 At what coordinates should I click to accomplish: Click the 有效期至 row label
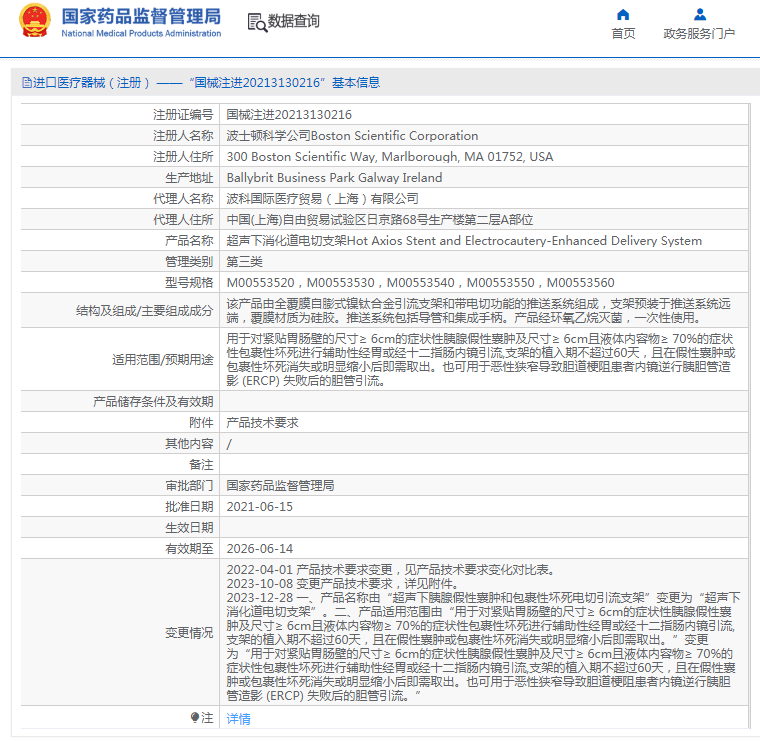(189, 549)
